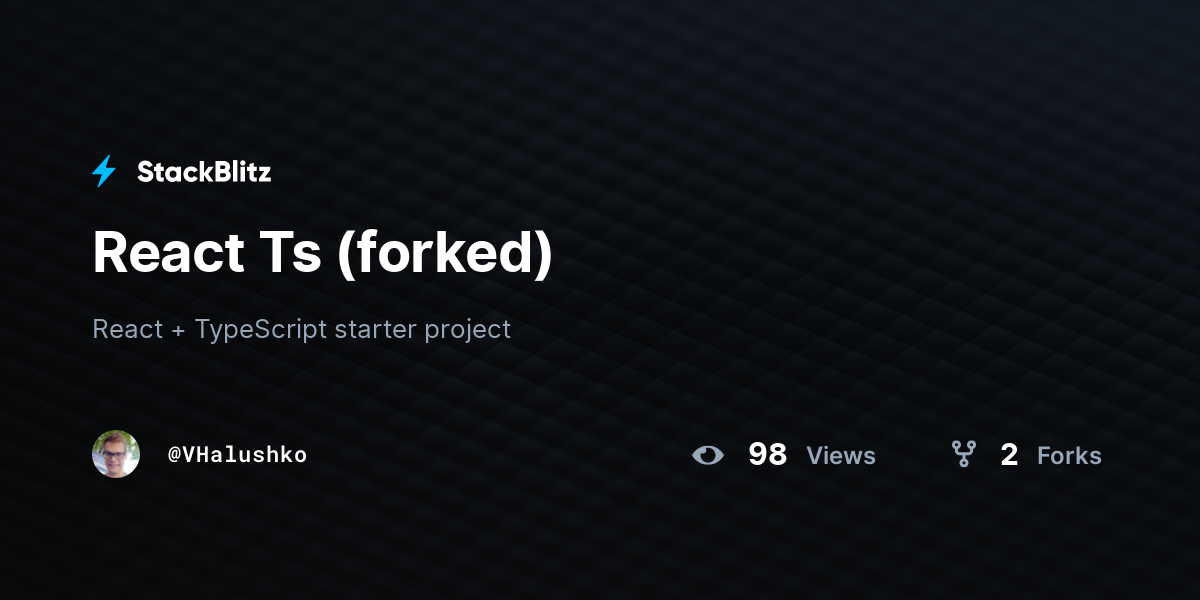Click the word project in the description

(468, 331)
